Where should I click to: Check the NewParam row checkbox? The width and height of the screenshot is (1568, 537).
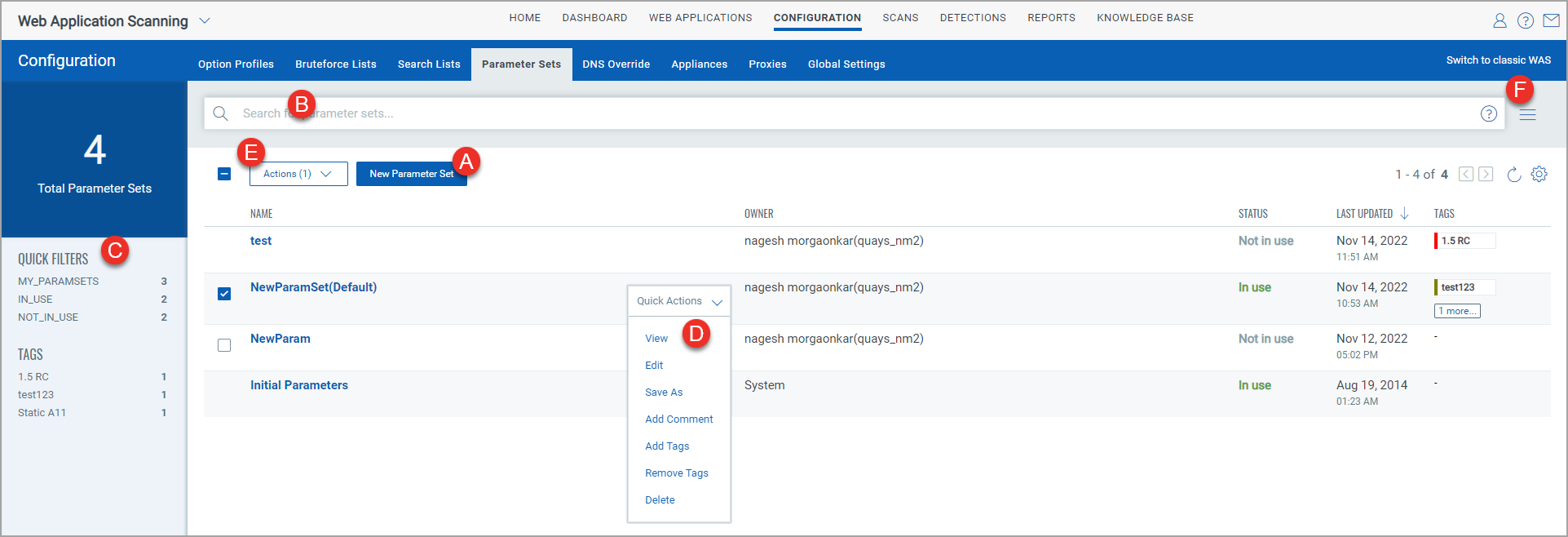tap(224, 345)
